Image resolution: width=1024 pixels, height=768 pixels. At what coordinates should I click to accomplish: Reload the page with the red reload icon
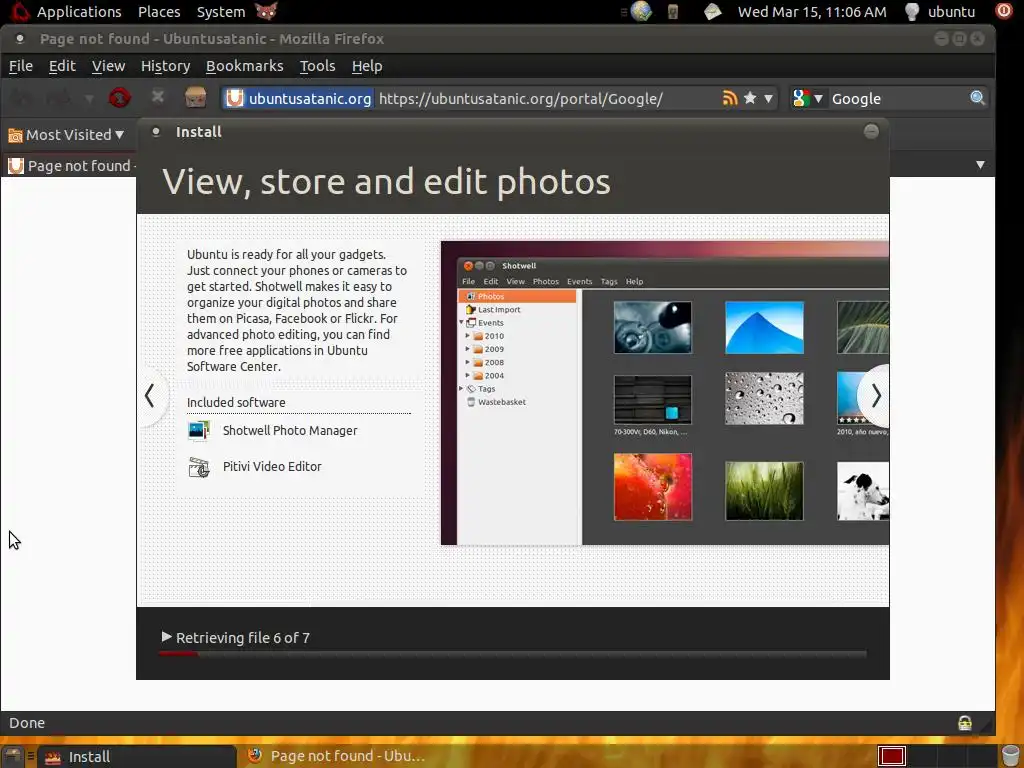120,98
